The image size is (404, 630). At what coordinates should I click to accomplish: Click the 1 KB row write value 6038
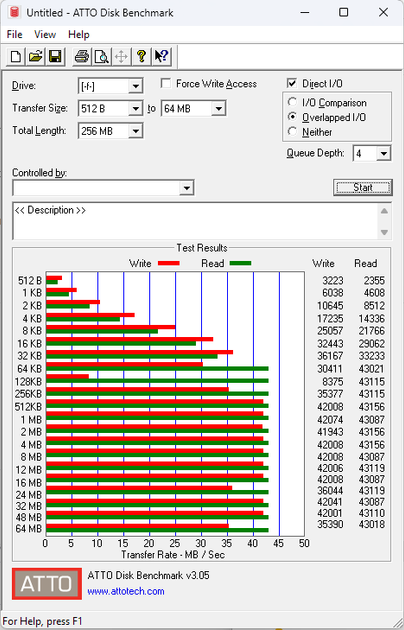click(x=333, y=293)
